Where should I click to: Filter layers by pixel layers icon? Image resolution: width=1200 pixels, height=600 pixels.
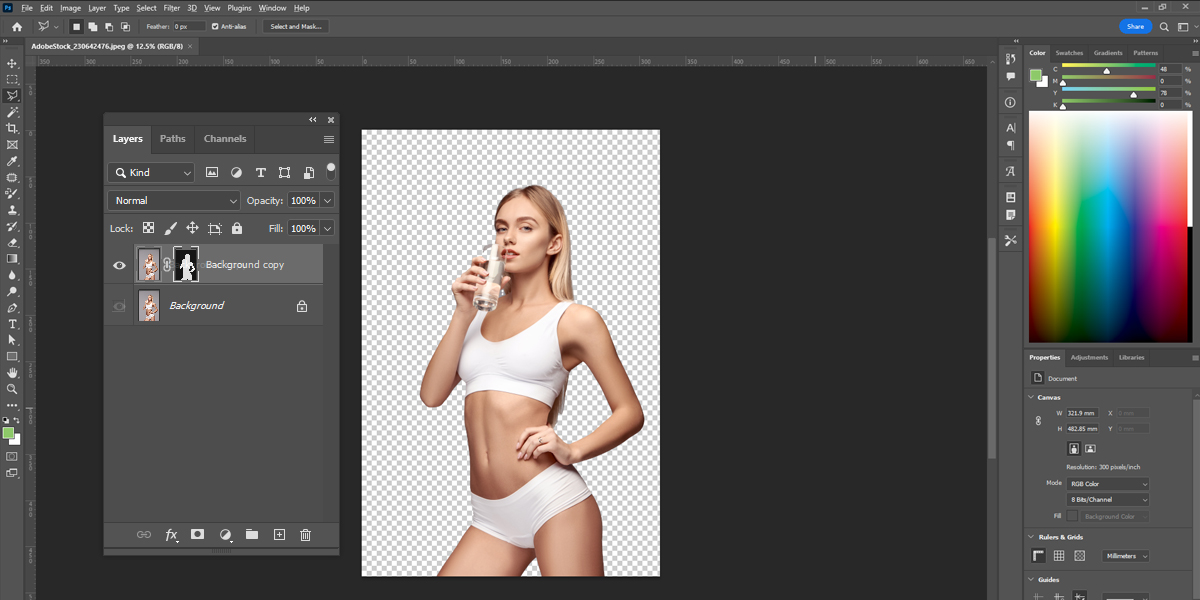tap(212, 172)
